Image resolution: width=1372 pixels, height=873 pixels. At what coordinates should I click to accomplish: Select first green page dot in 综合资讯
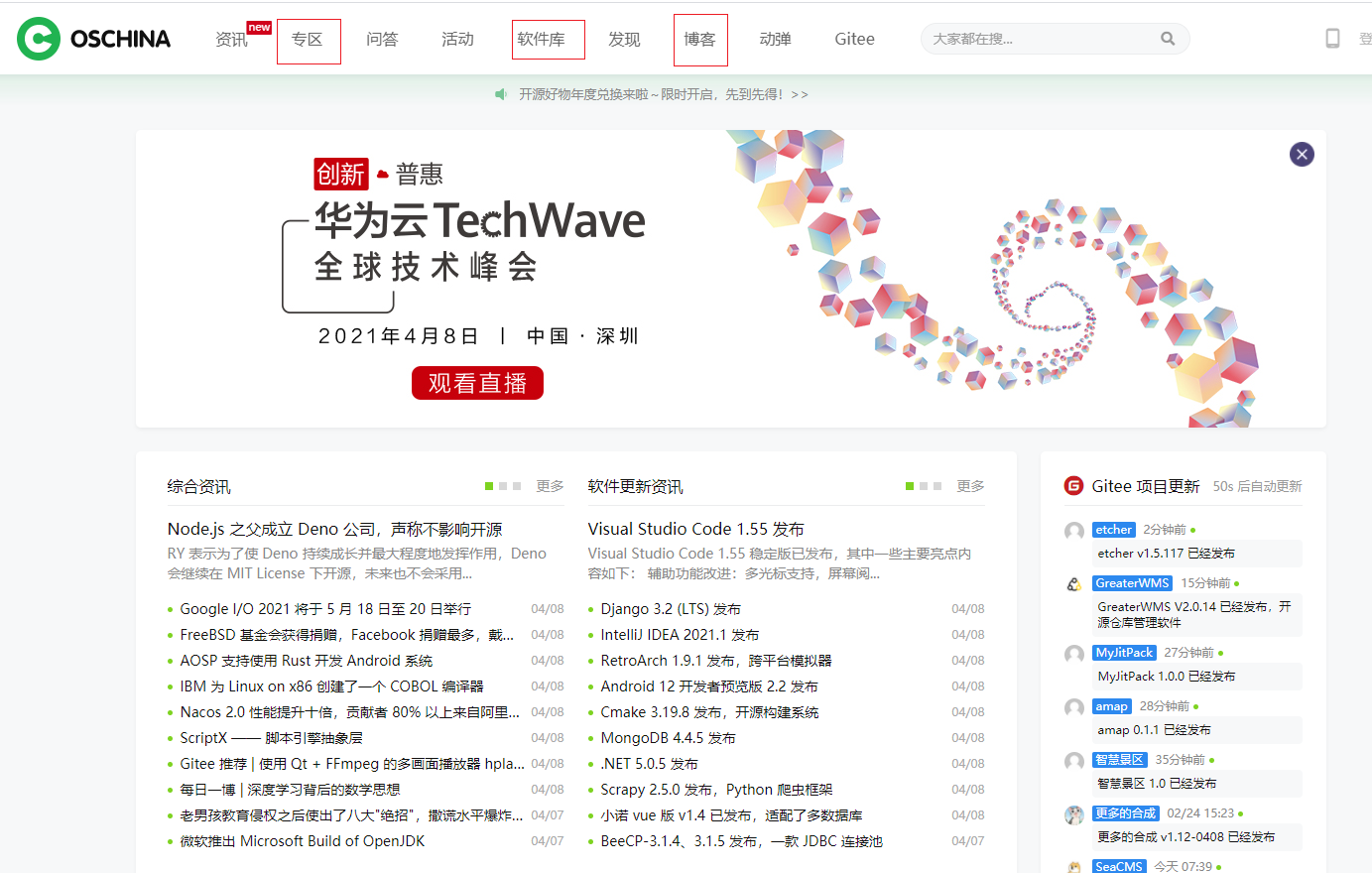(x=489, y=486)
